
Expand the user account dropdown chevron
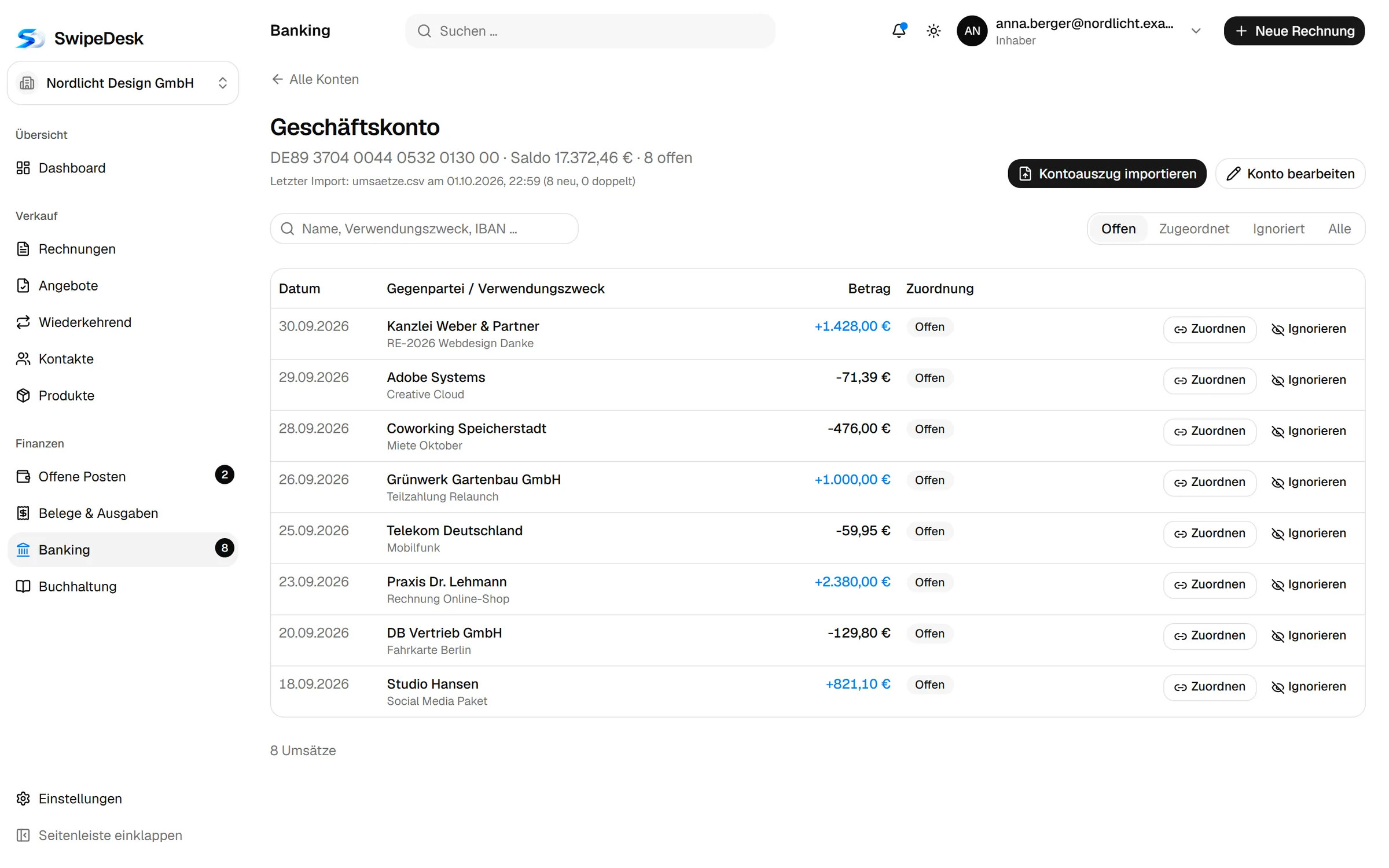[1196, 31]
